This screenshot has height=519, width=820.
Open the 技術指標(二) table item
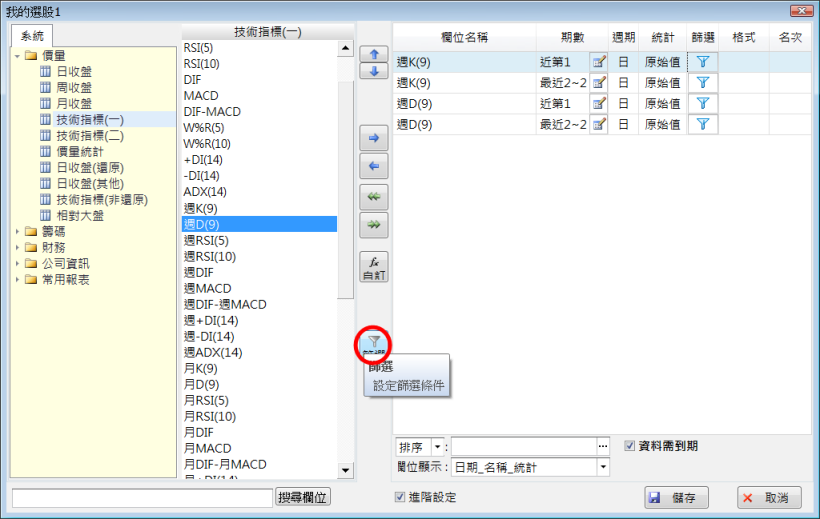pyautogui.click(x=90, y=136)
